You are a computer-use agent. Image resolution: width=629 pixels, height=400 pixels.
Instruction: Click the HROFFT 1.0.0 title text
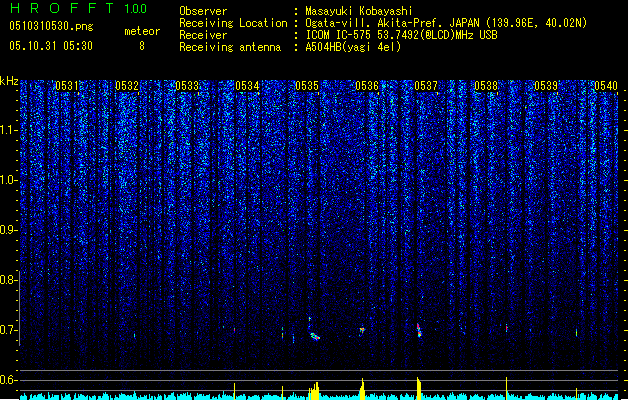(79, 8)
